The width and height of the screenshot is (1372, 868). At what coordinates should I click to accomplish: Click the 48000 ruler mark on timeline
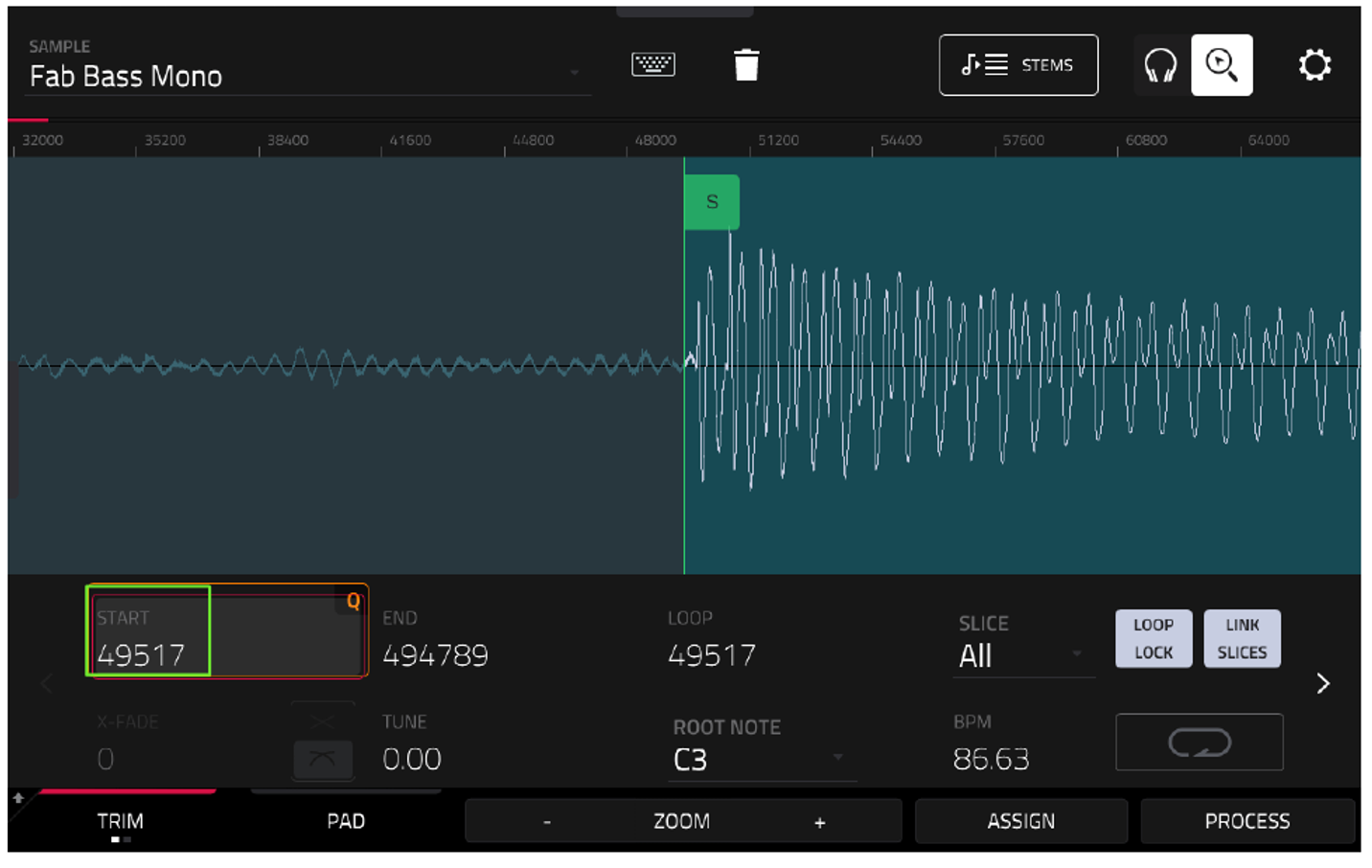pyautogui.click(x=655, y=140)
